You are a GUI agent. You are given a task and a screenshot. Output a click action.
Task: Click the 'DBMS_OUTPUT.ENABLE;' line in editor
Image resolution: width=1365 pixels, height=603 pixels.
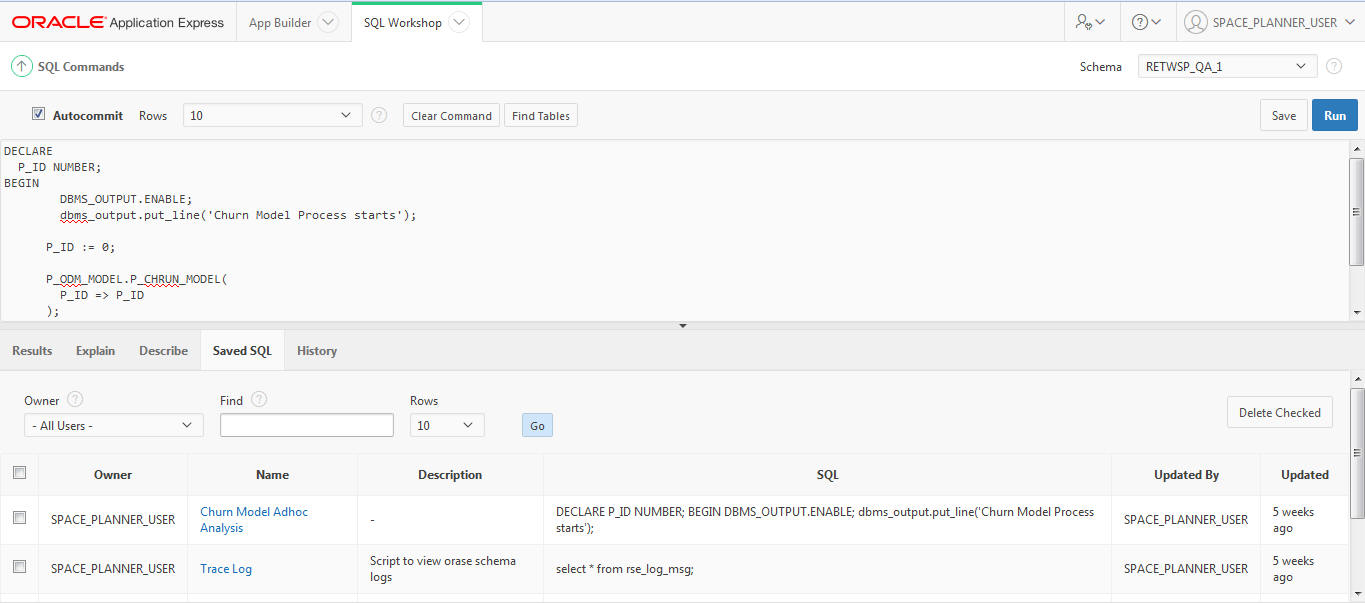tap(125, 199)
